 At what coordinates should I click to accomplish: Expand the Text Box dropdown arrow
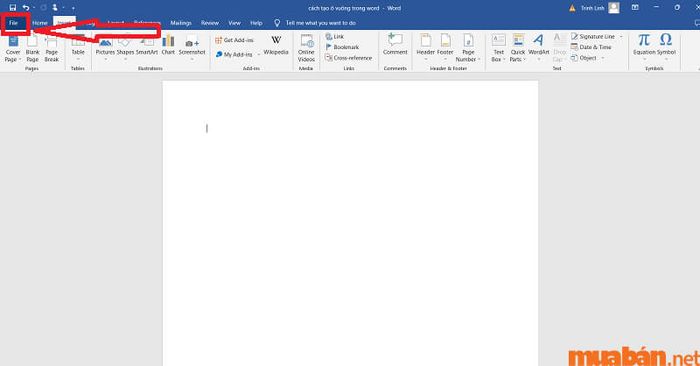click(x=504, y=59)
